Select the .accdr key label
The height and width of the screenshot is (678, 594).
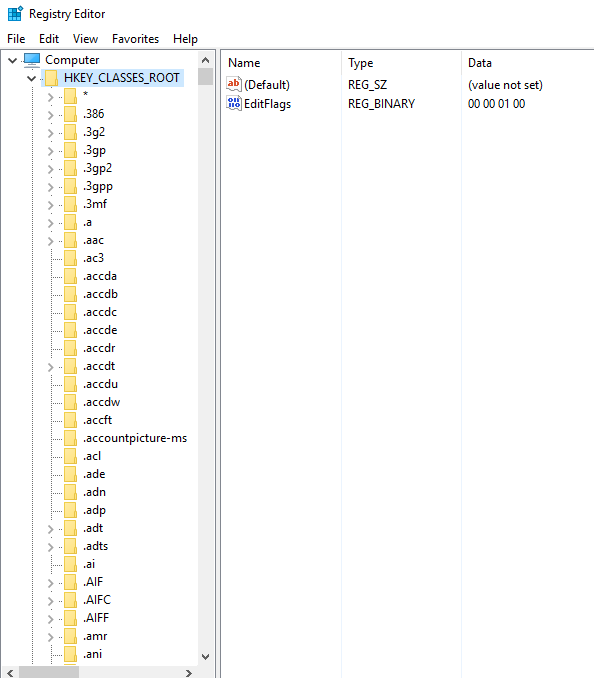tap(99, 349)
